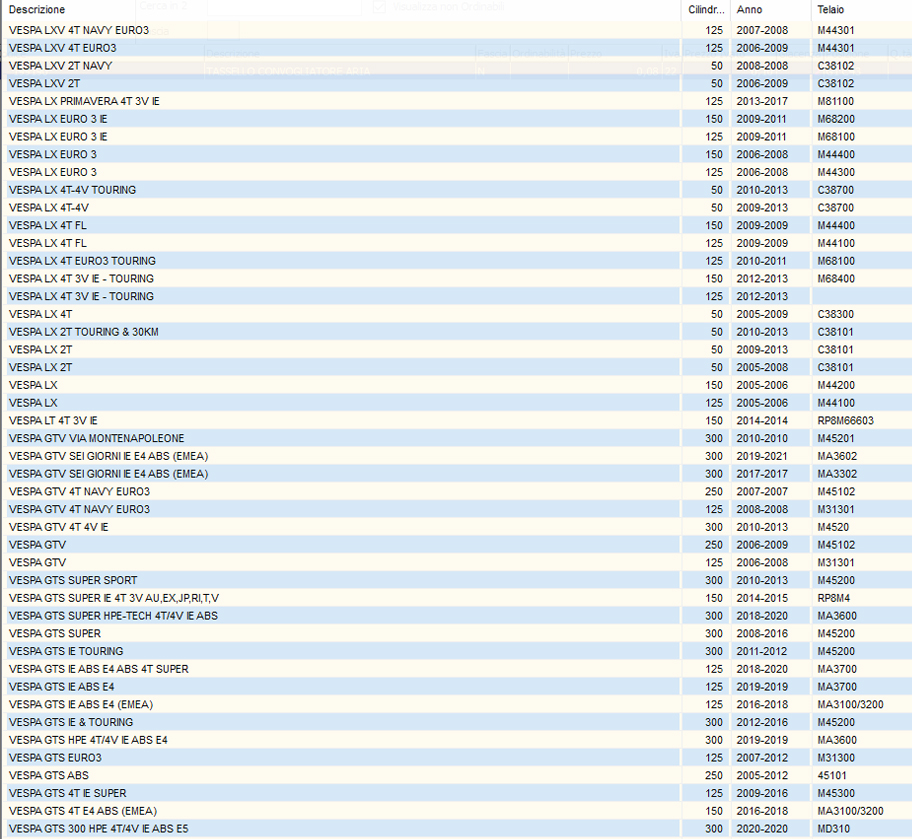
Task: Select VESPA GTS ABS 250 row
Action: tap(456, 776)
